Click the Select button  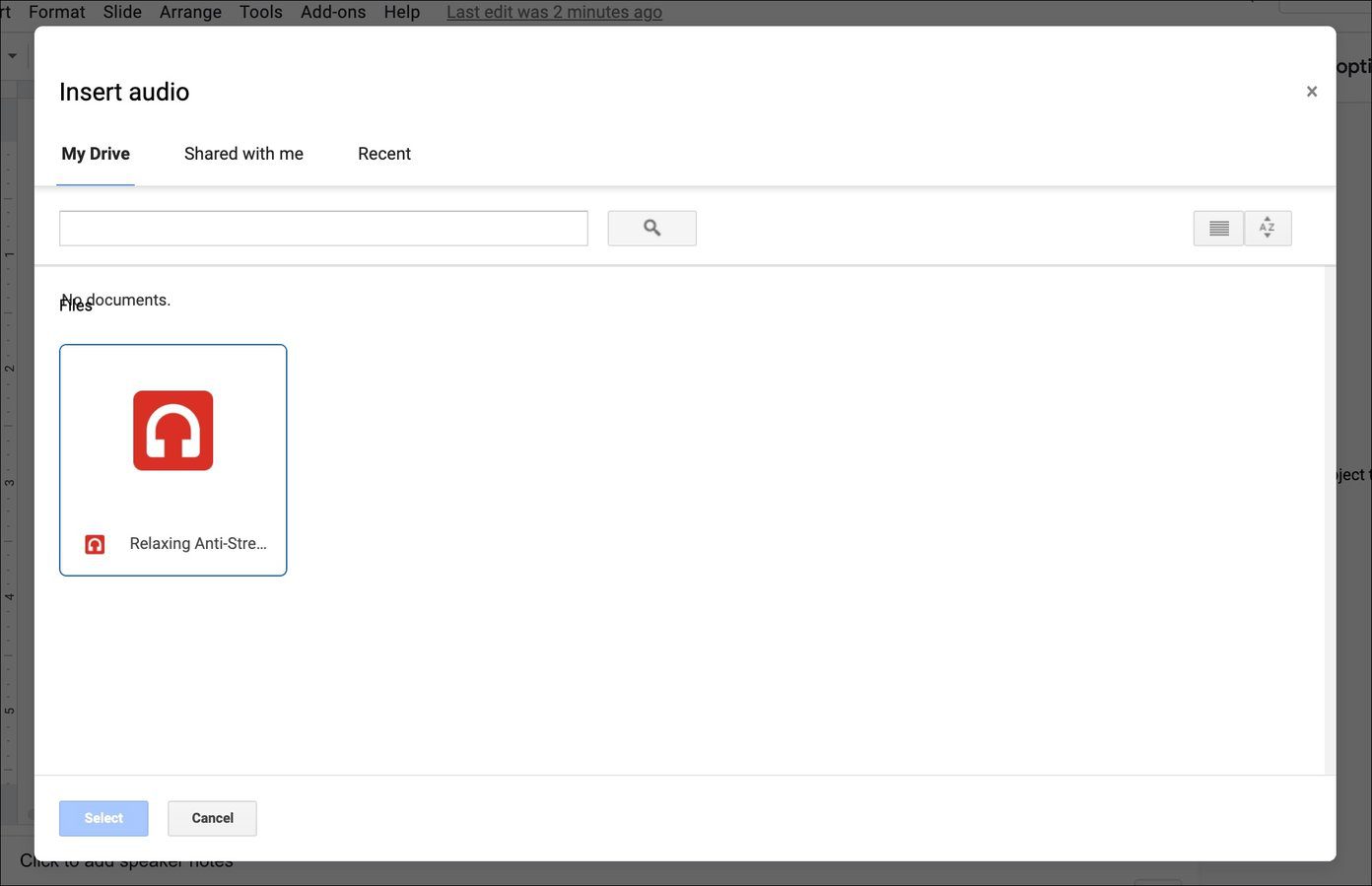(103, 818)
